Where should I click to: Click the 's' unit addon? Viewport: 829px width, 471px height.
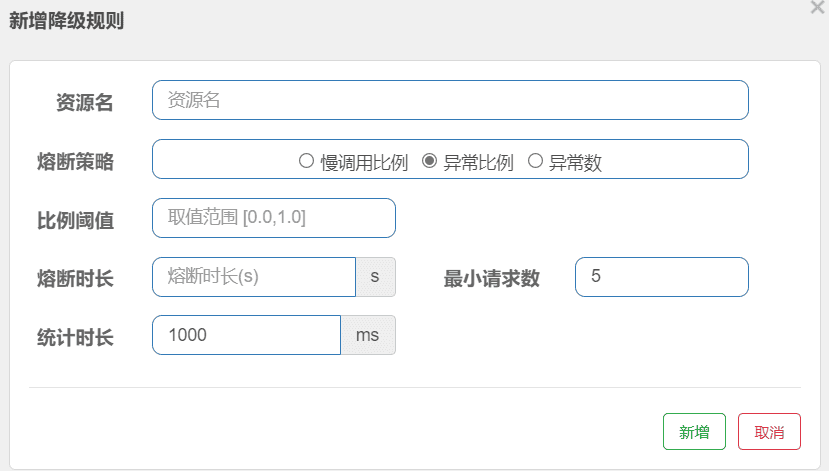[376, 277]
